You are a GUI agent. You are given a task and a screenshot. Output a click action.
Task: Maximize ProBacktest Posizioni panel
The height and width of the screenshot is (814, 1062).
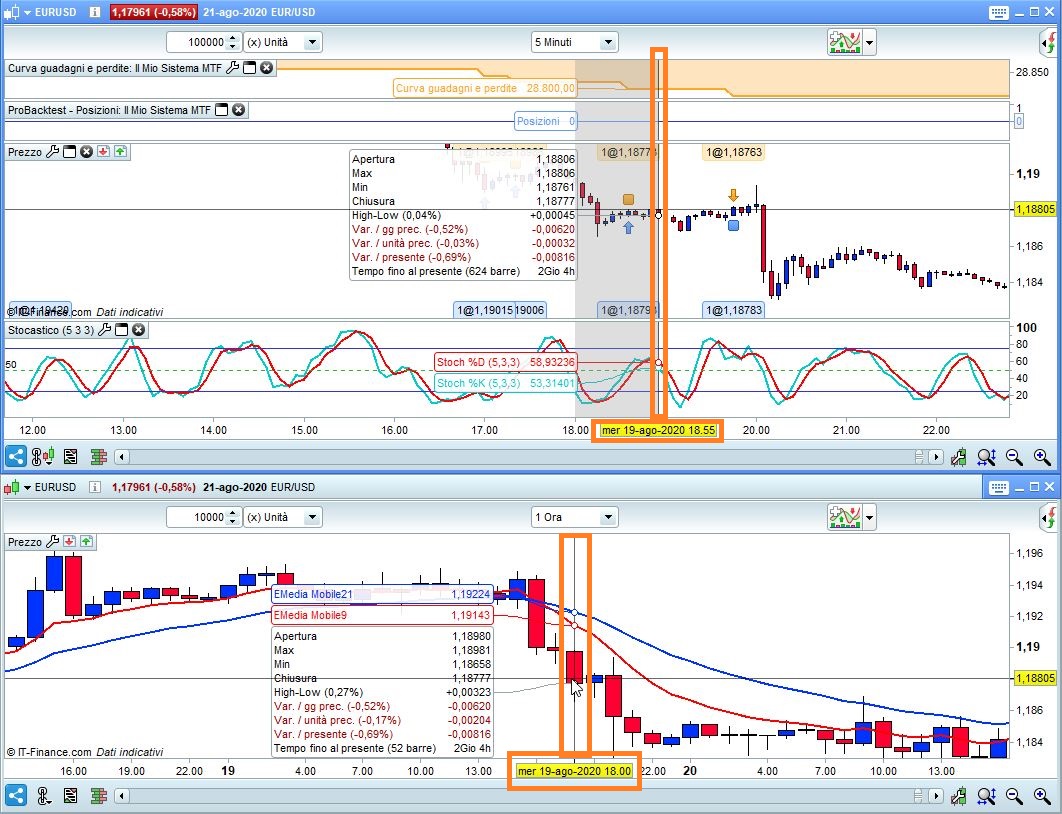(x=221, y=110)
